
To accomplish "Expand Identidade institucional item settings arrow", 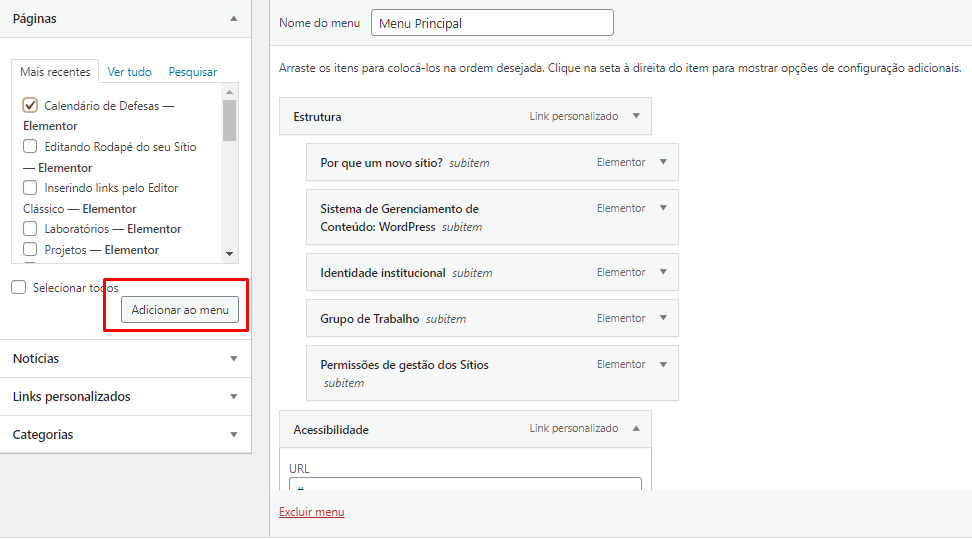I will tap(663, 272).
